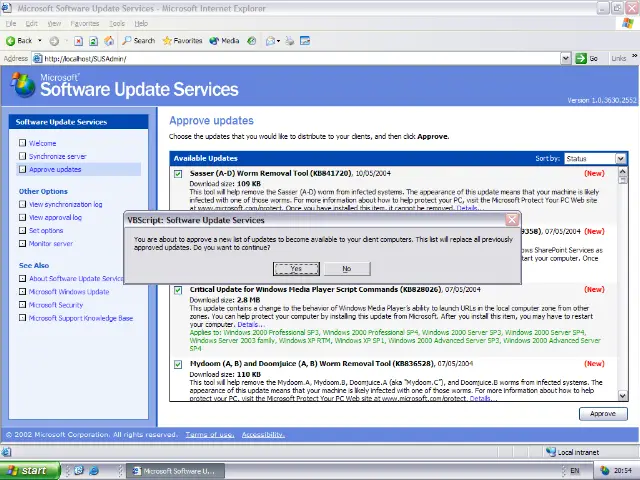Click the box icon beside Set options
This screenshot has width=640, height=480.
(x=22, y=230)
